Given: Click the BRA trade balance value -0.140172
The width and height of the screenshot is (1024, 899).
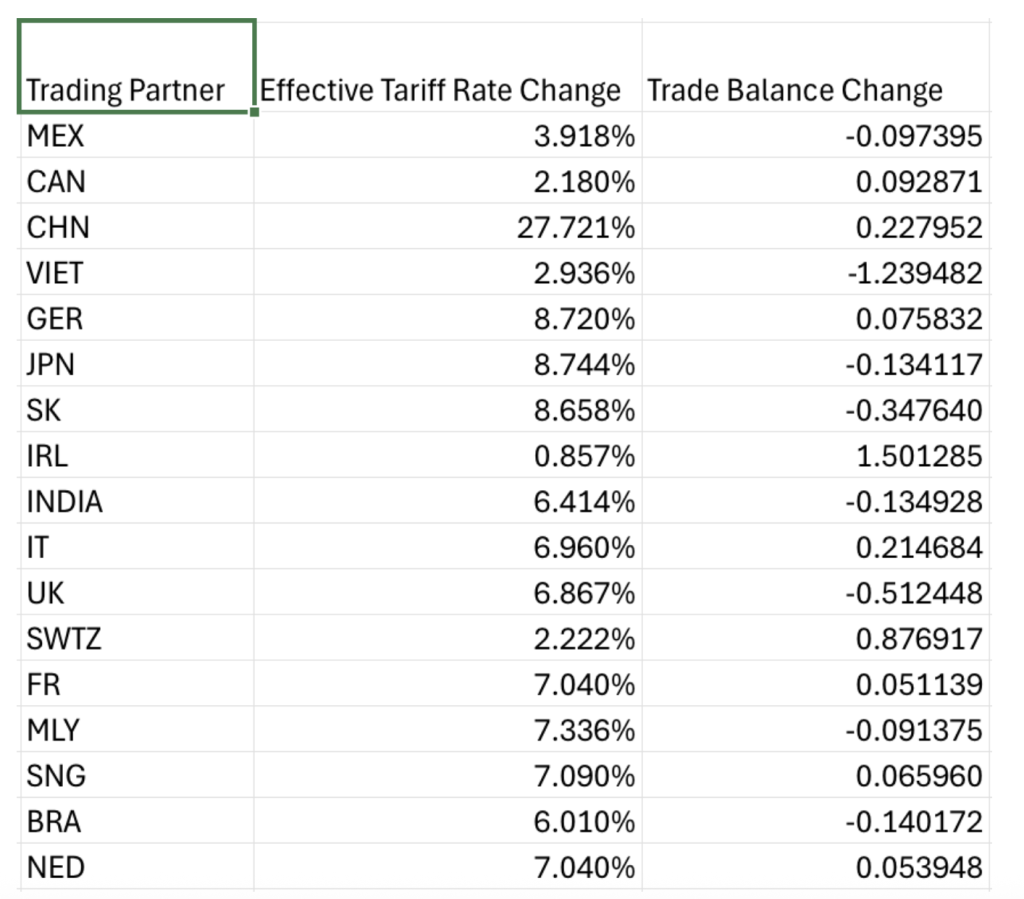Looking at the screenshot, I should pyautogui.click(x=815, y=822).
